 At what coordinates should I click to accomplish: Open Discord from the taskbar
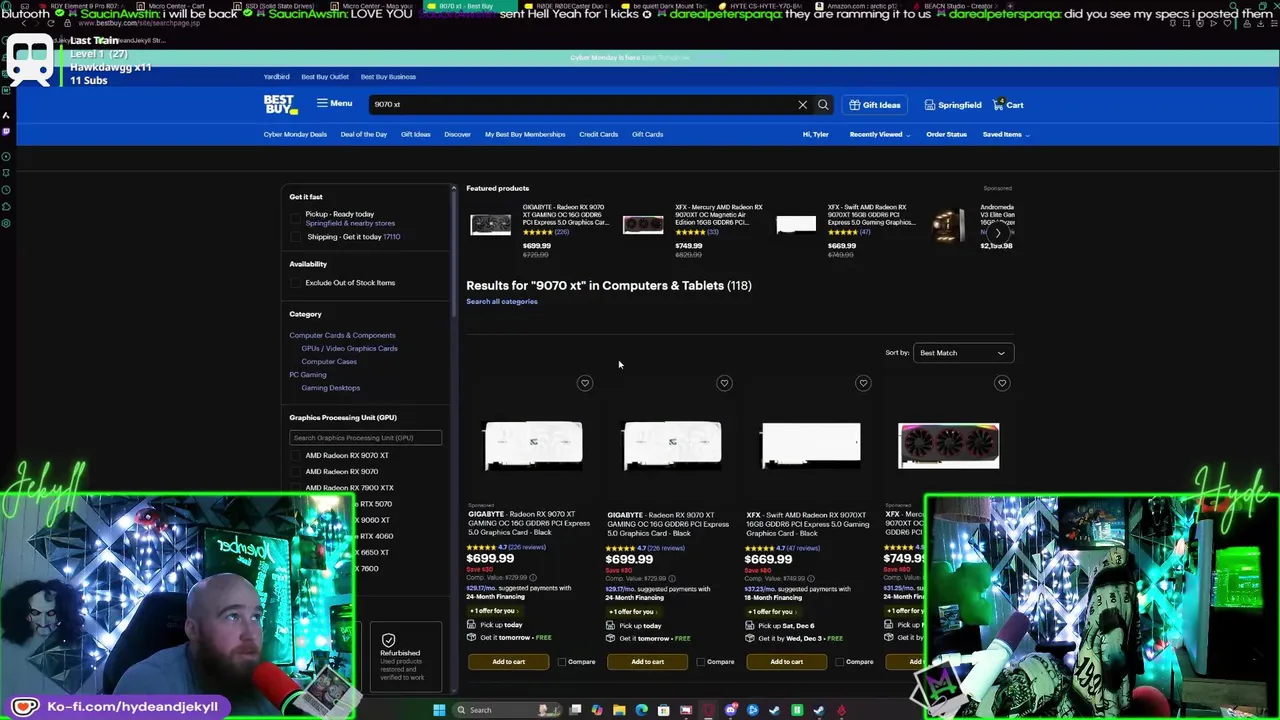pos(731,710)
